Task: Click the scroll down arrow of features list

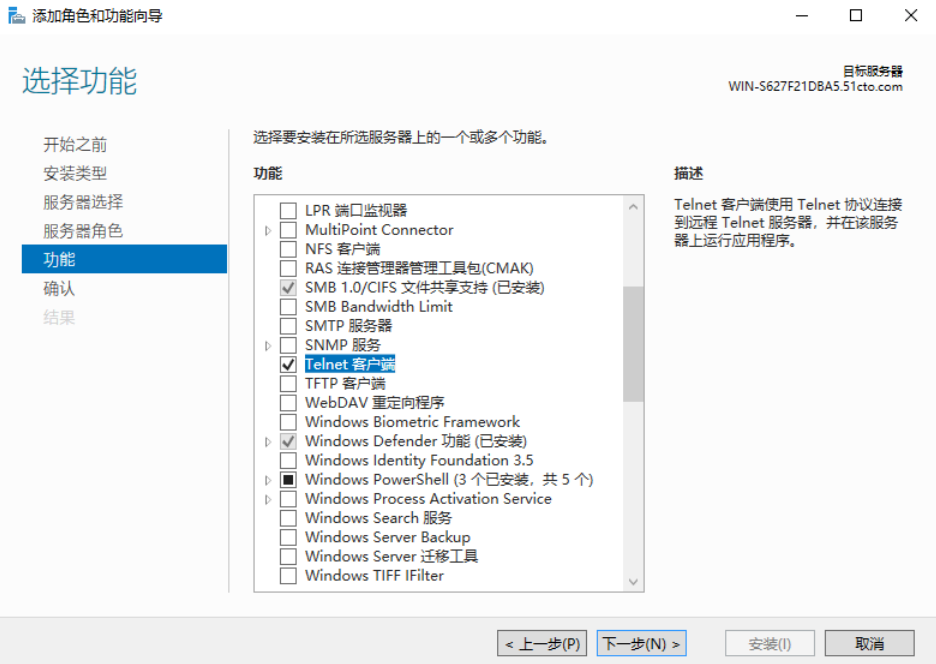Action: click(633, 582)
